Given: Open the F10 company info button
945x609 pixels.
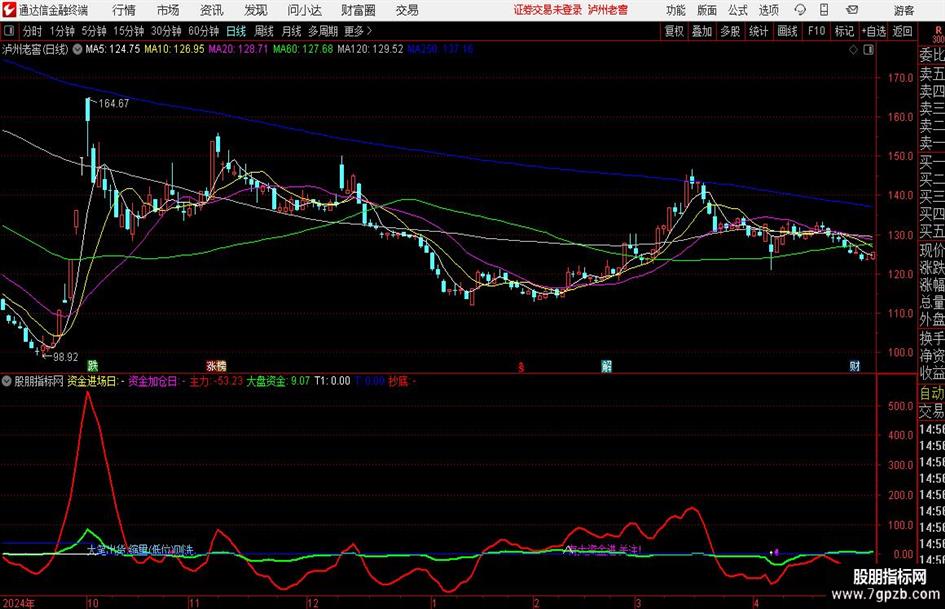Looking at the screenshot, I should [816, 31].
